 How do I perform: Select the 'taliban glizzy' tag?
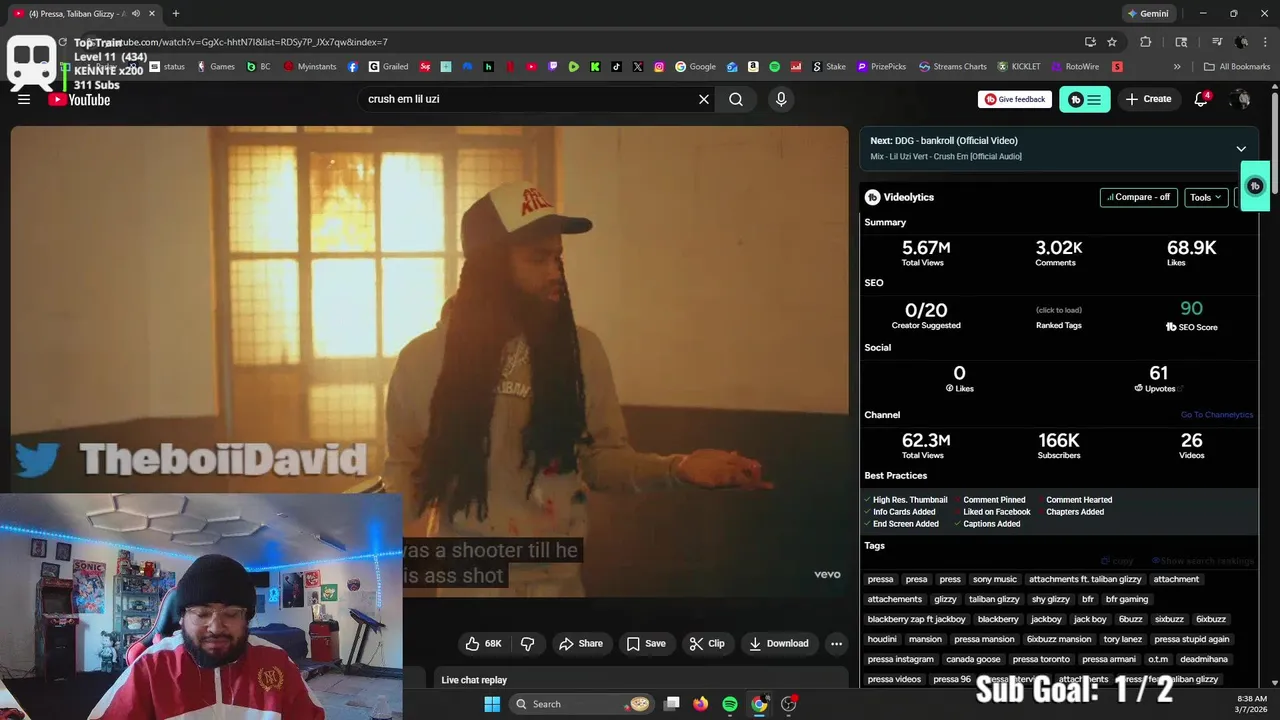(994, 599)
